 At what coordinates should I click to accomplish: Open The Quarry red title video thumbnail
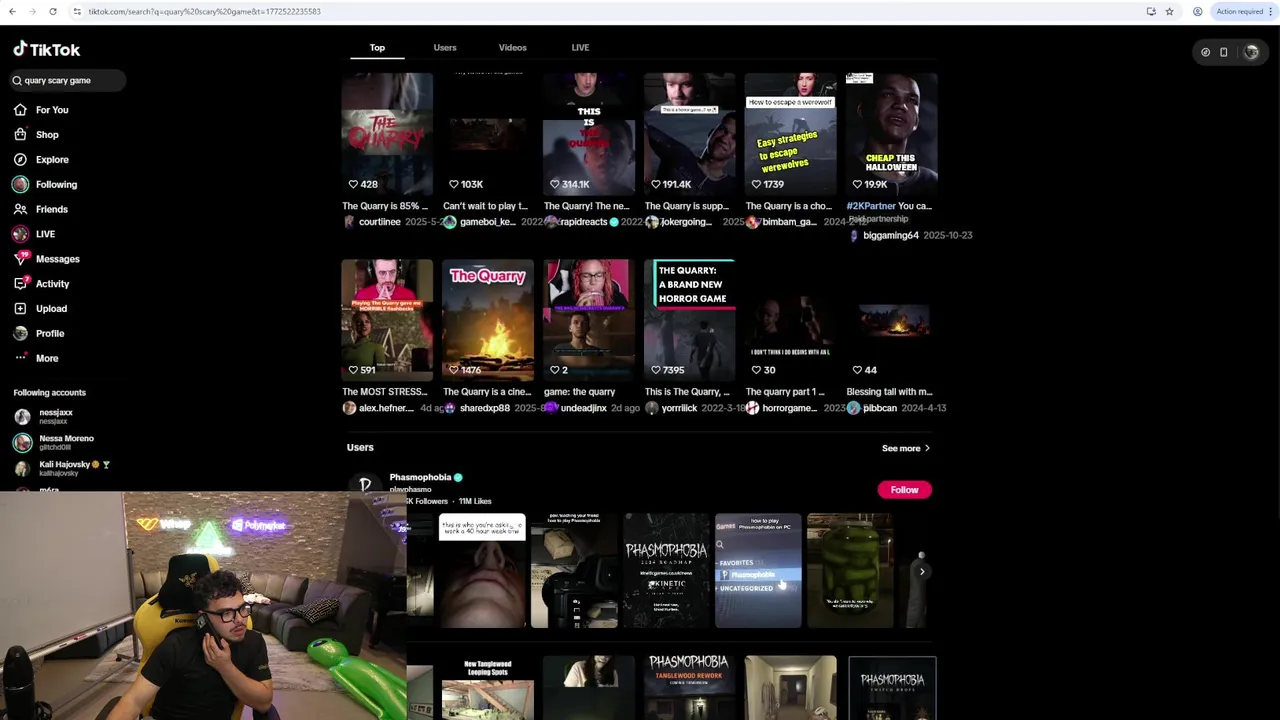click(387, 133)
